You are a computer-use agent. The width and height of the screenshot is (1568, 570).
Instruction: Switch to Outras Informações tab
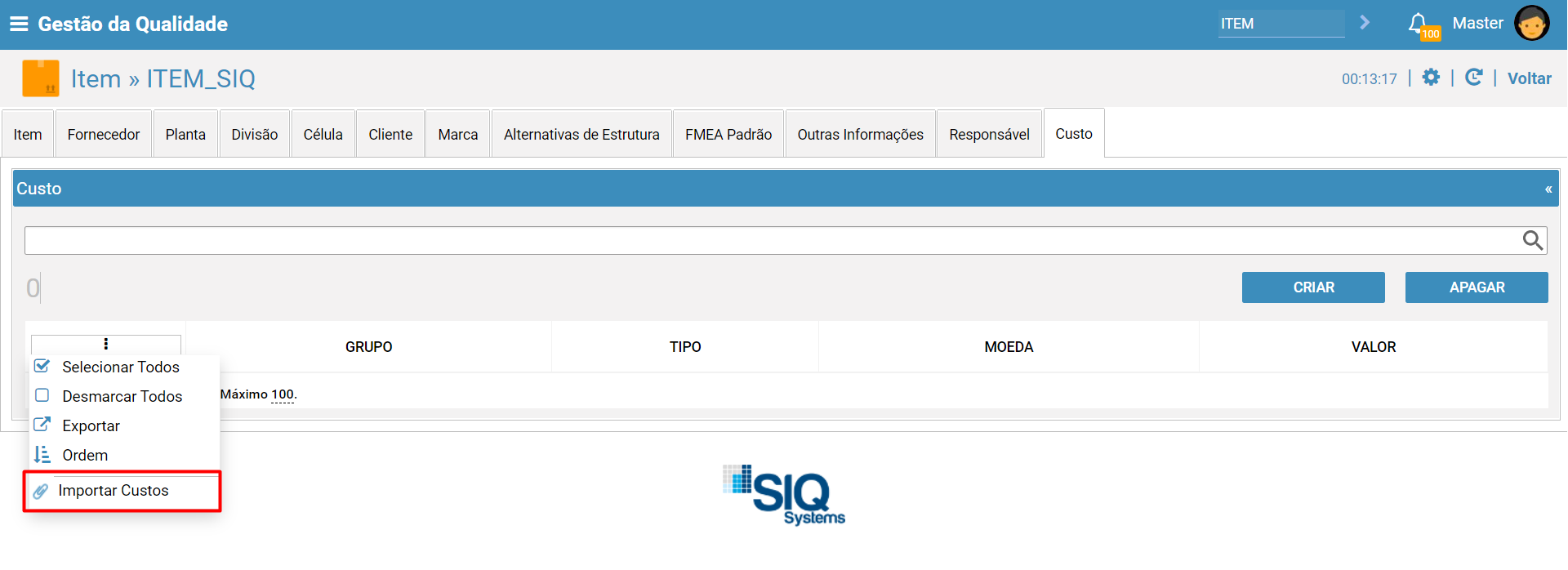pos(861,134)
